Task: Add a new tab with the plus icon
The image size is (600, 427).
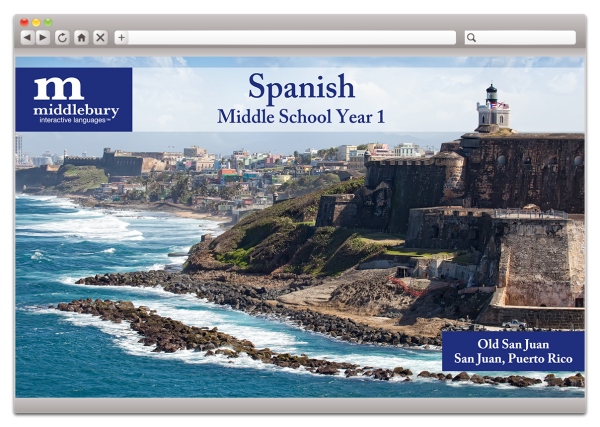Action: [x=121, y=37]
